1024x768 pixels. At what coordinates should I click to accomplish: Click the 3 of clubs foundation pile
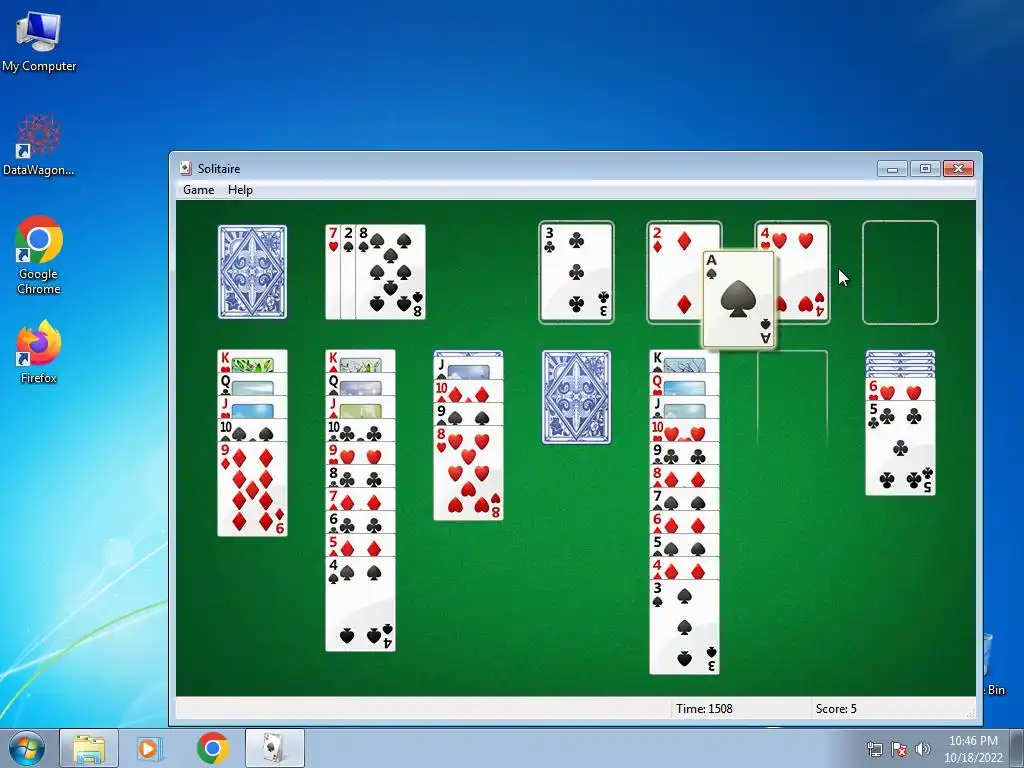coord(576,272)
